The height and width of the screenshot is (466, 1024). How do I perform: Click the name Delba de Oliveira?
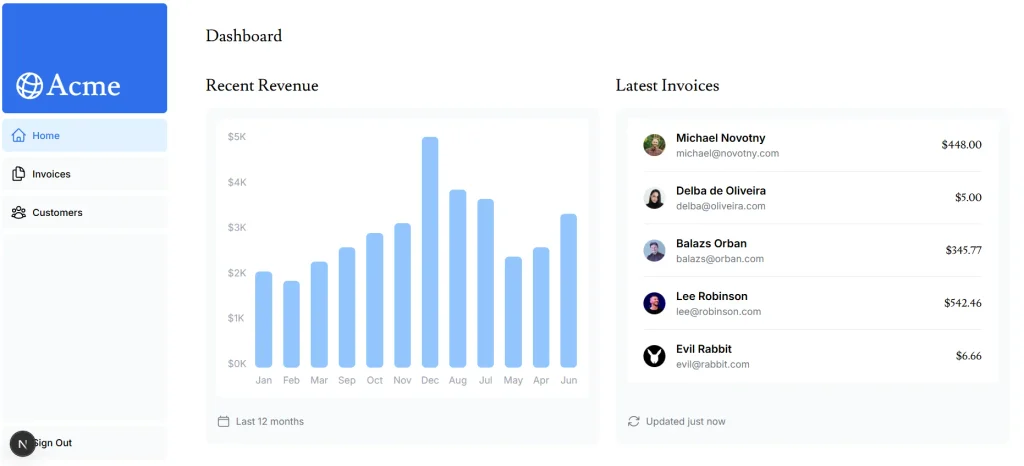pyautogui.click(x=721, y=191)
